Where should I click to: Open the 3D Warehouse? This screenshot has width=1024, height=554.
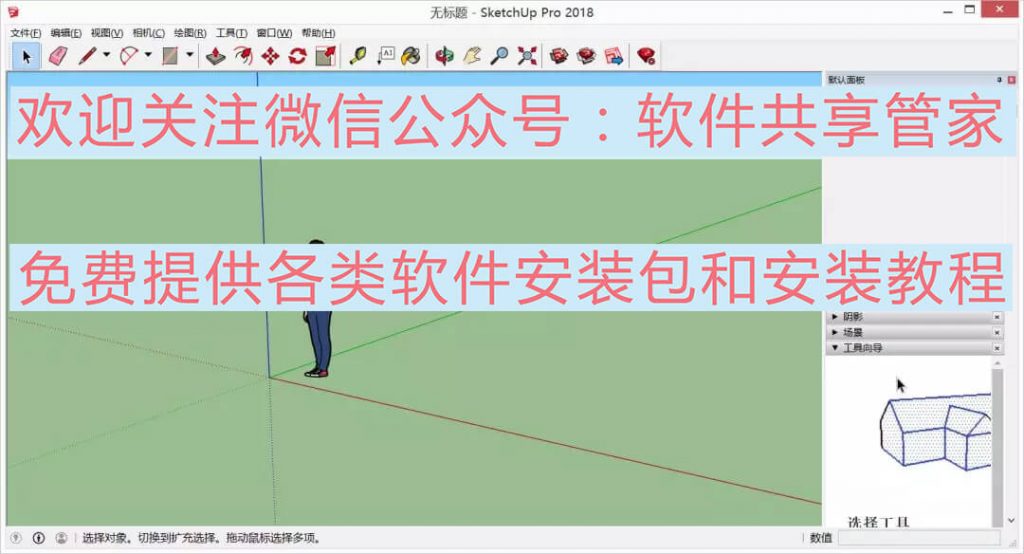click(x=558, y=56)
